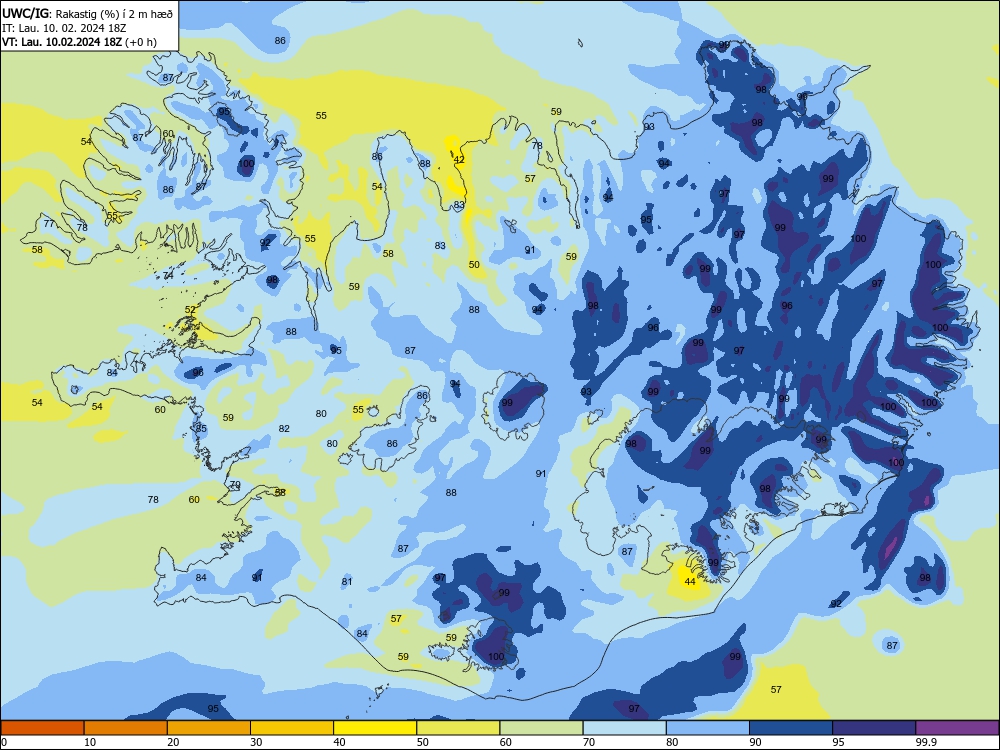This screenshot has height=750, width=1000.
Task: Click the title text 'Rakastig (%) í 2 m hæð'
Action: point(114,13)
